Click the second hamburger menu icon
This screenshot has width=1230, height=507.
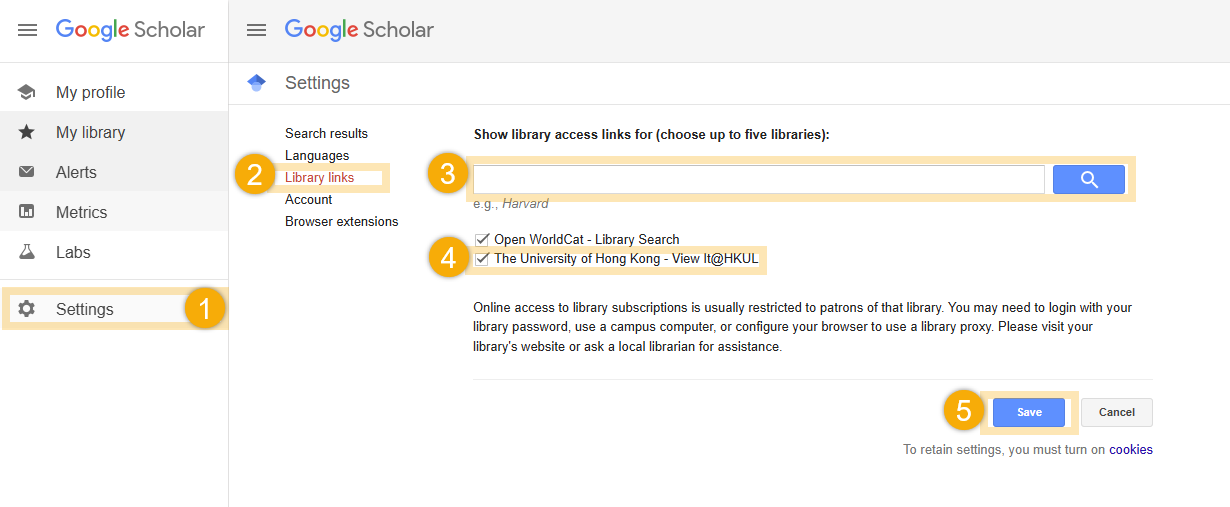point(256,30)
